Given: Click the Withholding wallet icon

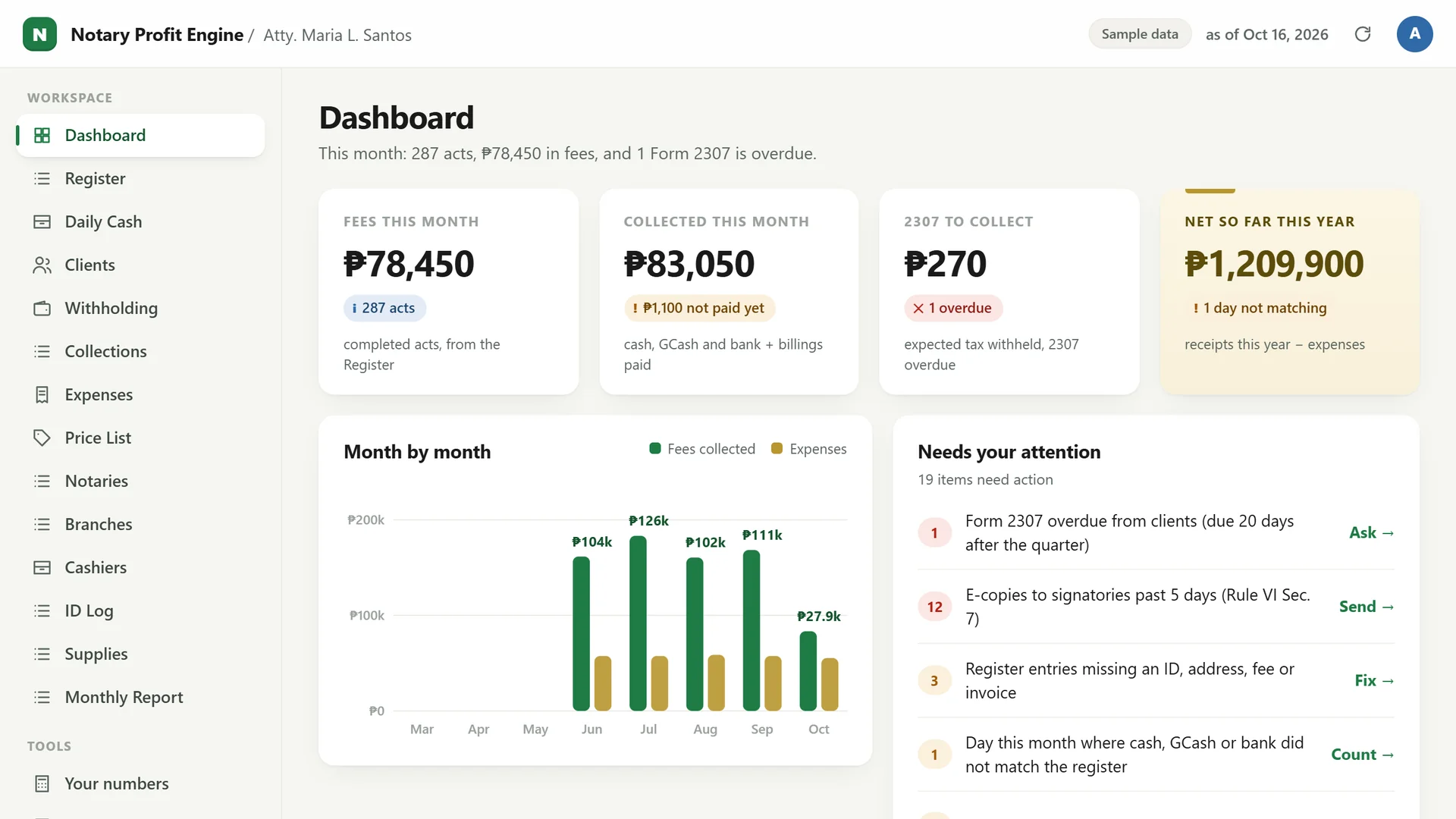Looking at the screenshot, I should [42, 308].
